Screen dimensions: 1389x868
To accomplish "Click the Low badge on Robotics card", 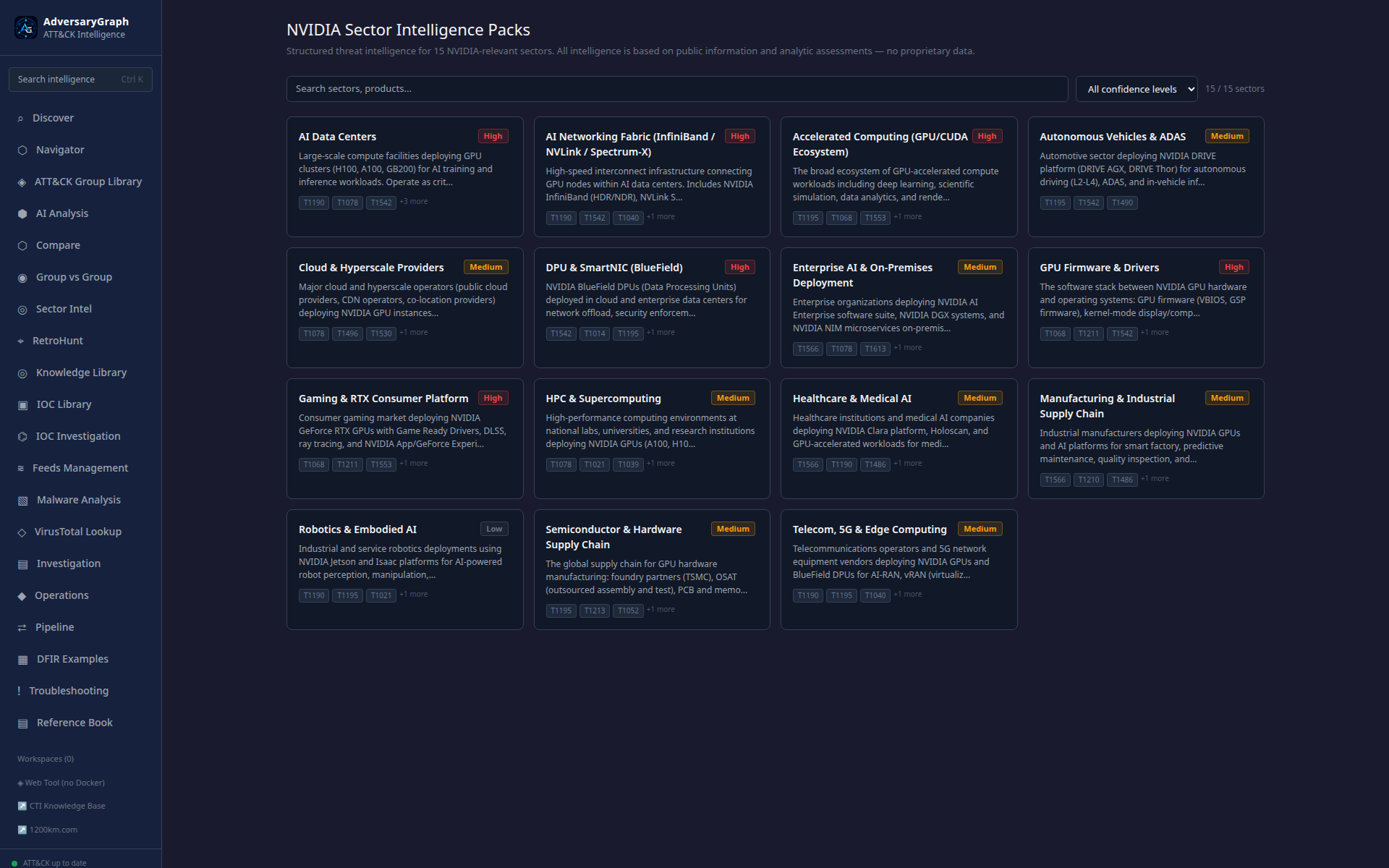I will (x=494, y=529).
